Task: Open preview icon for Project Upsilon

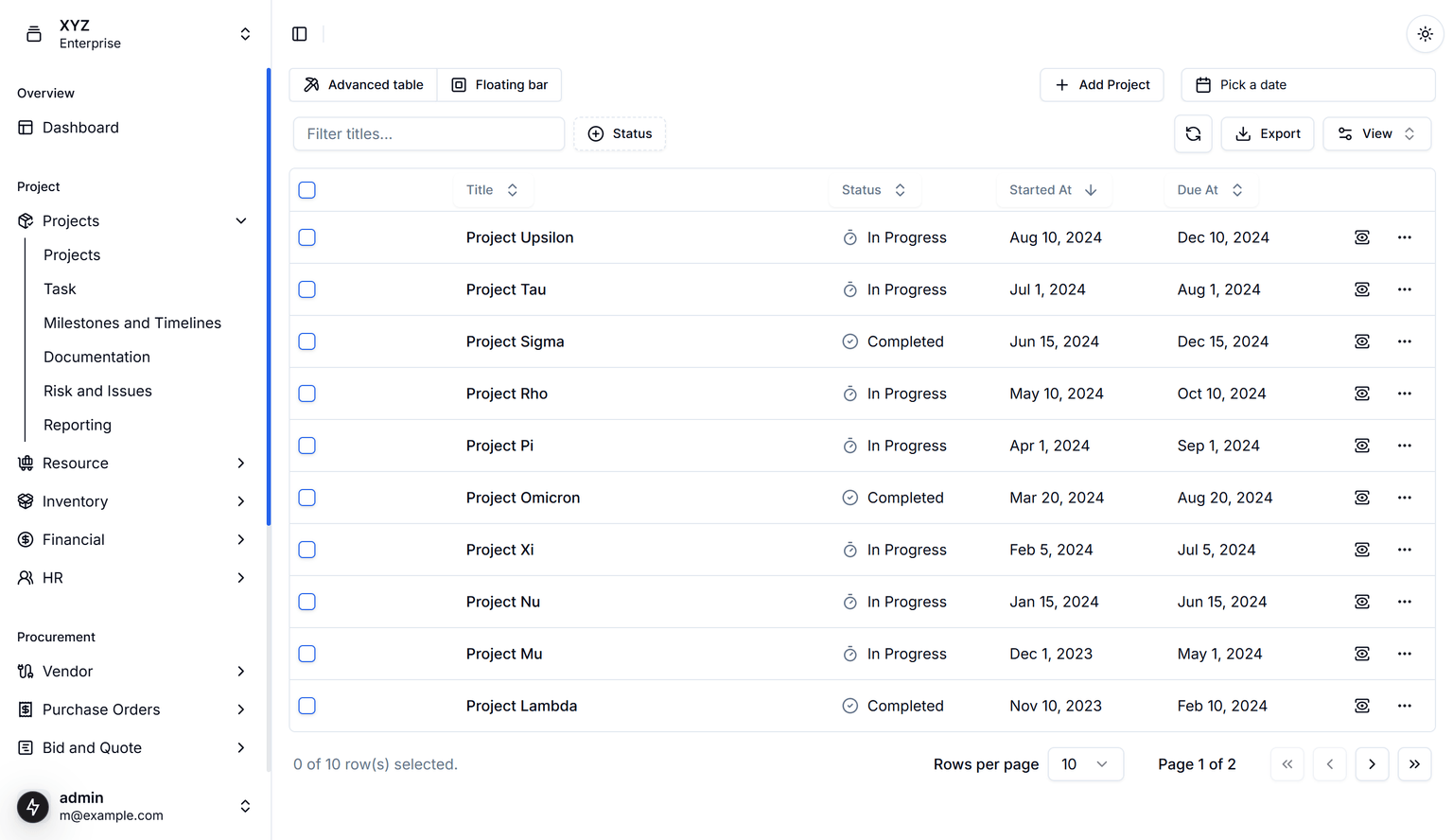Action: pos(1361,237)
